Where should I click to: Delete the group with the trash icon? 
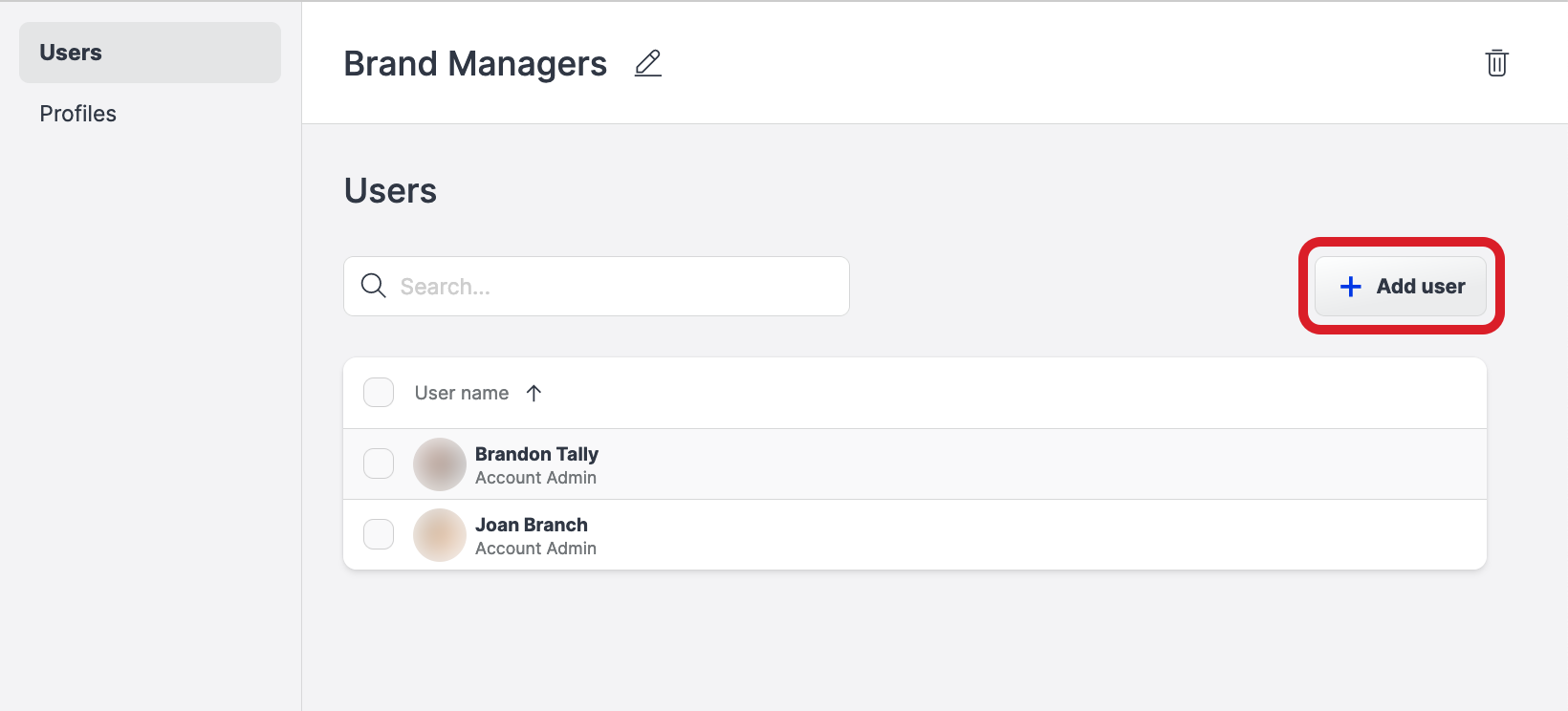1496,63
